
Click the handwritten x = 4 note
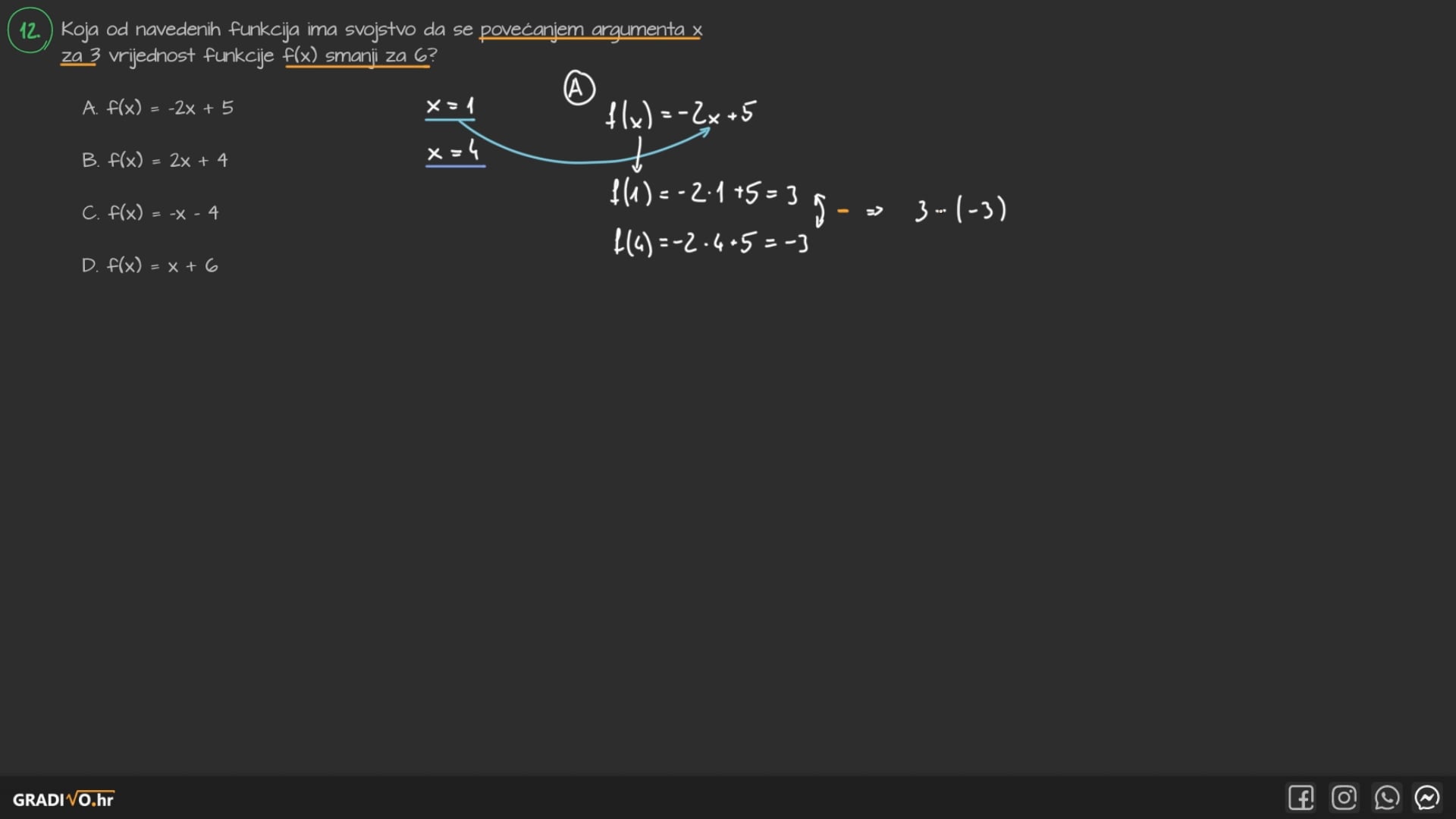click(453, 152)
